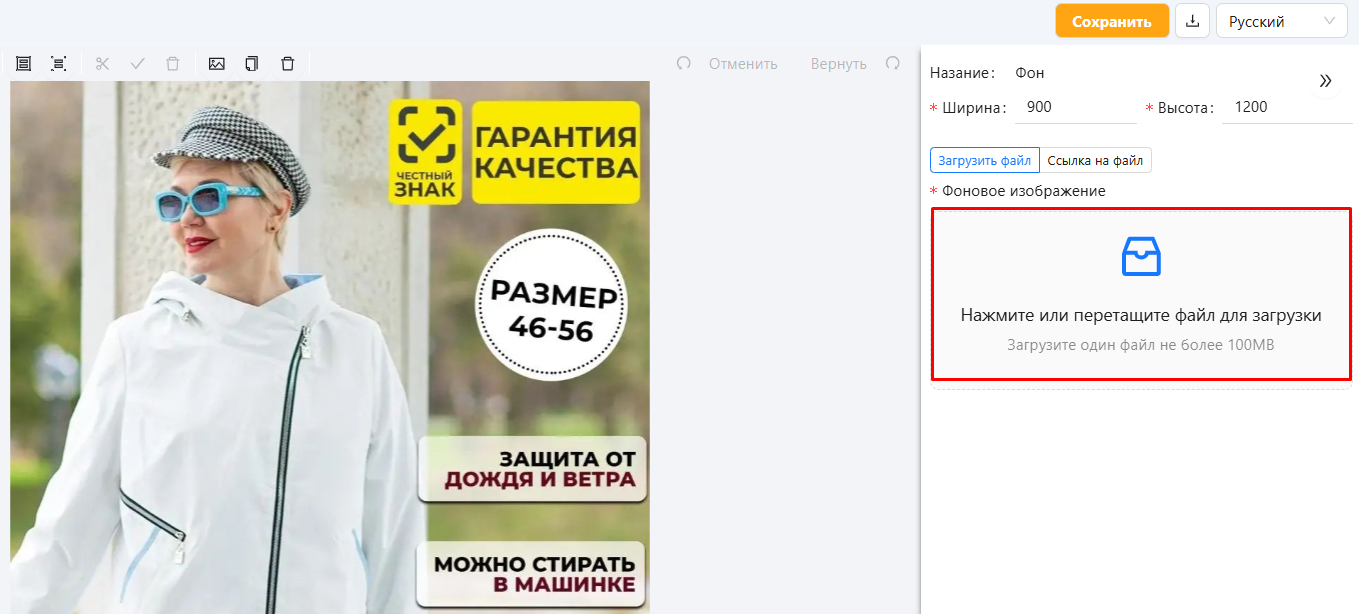Switch to Ссылка на файл tab
Image resolution: width=1359 pixels, height=614 pixels.
(x=1095, y=161)
